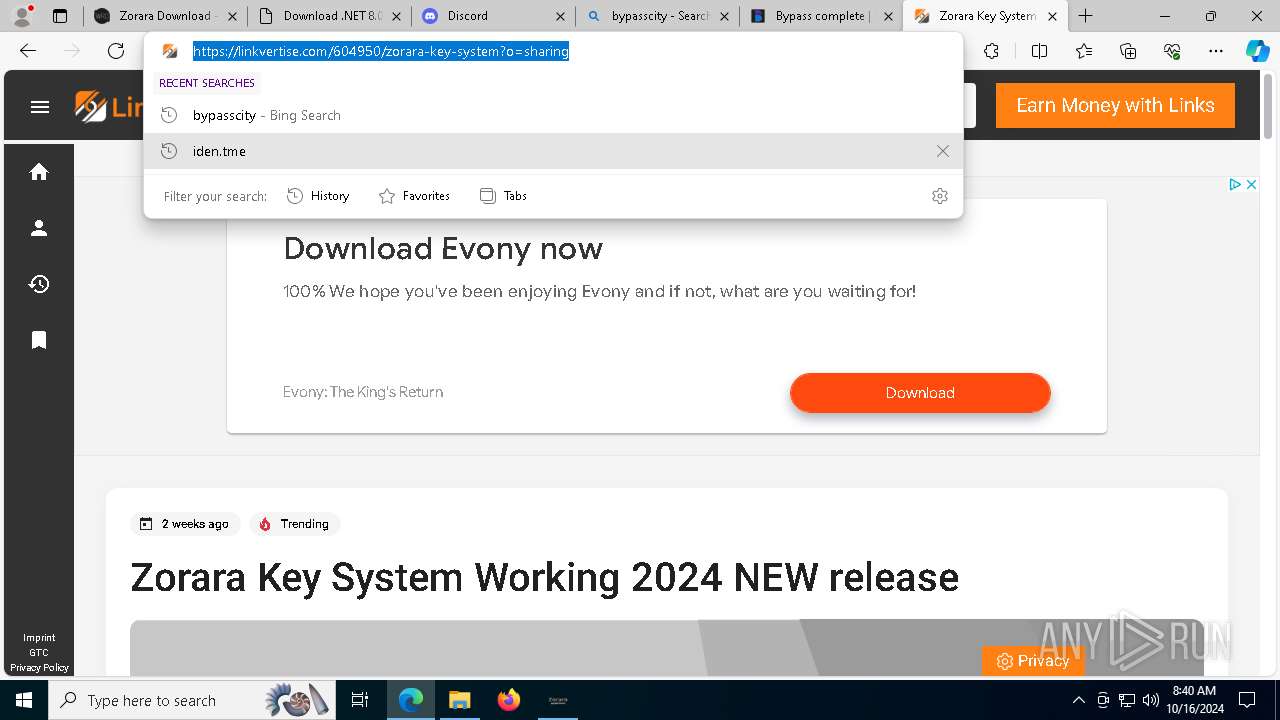Go to Linkvertise home icon
The height and width of the screenshot is (720, 1280).
tap(39, 172)
